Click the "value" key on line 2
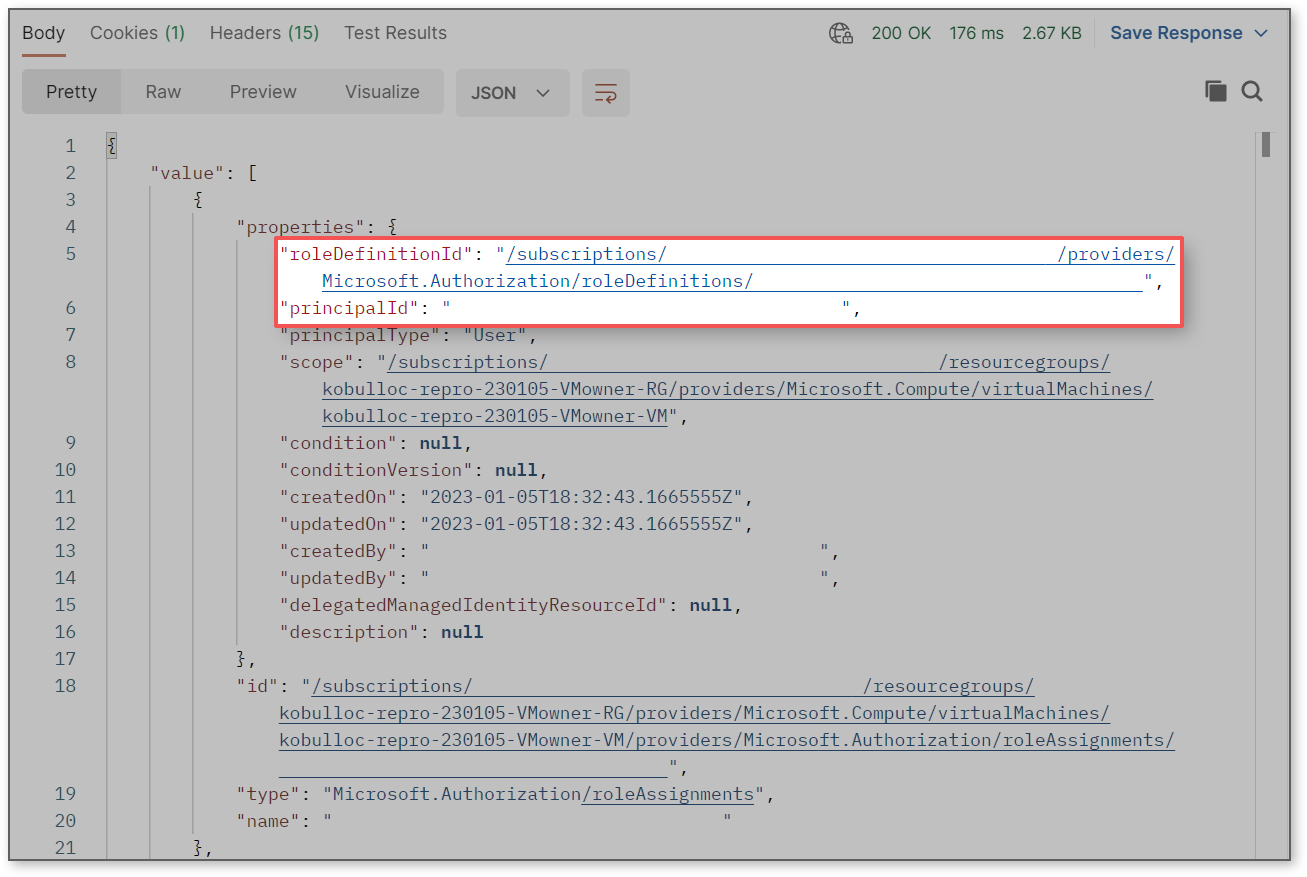1307x877 pixels. pos(188,173)
